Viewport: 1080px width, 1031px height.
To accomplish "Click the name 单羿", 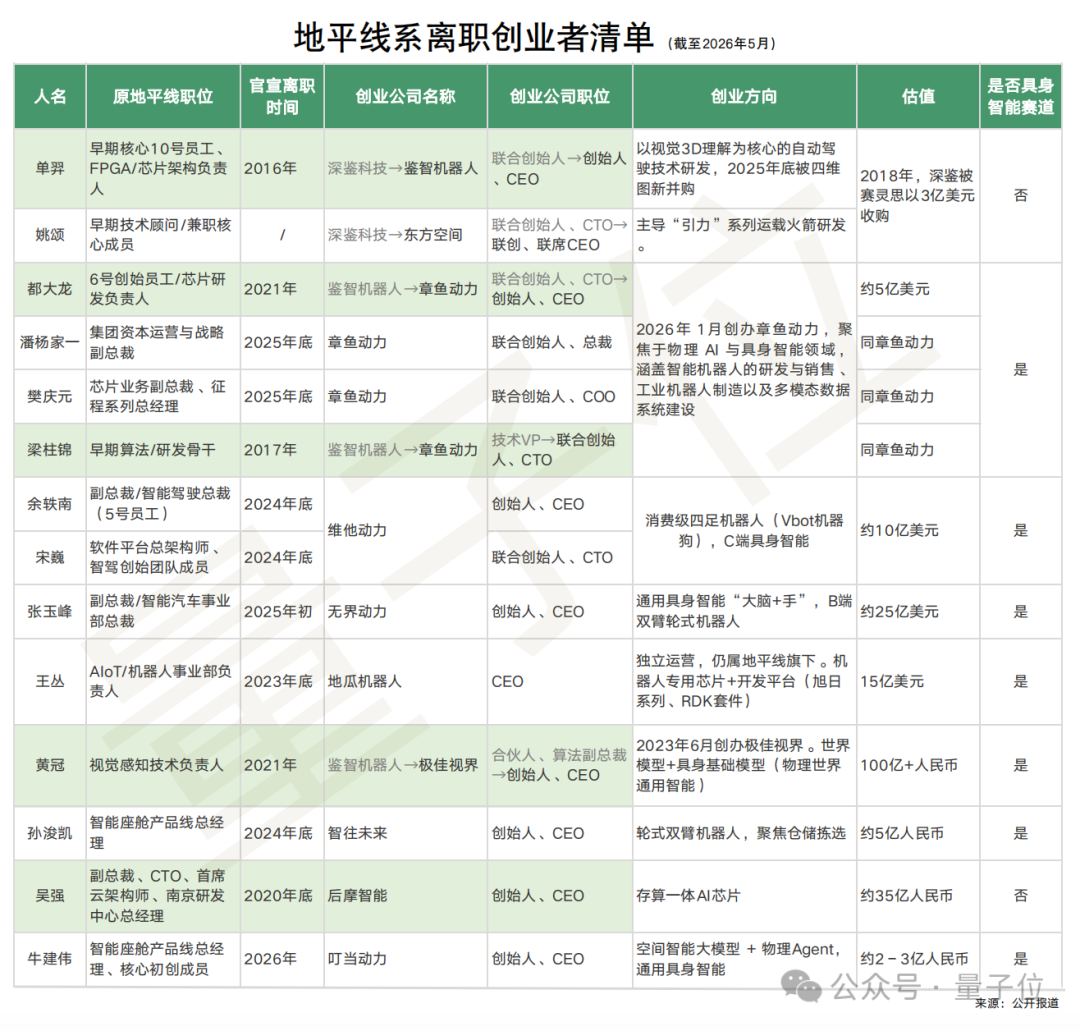I will [x=50, y=168].
